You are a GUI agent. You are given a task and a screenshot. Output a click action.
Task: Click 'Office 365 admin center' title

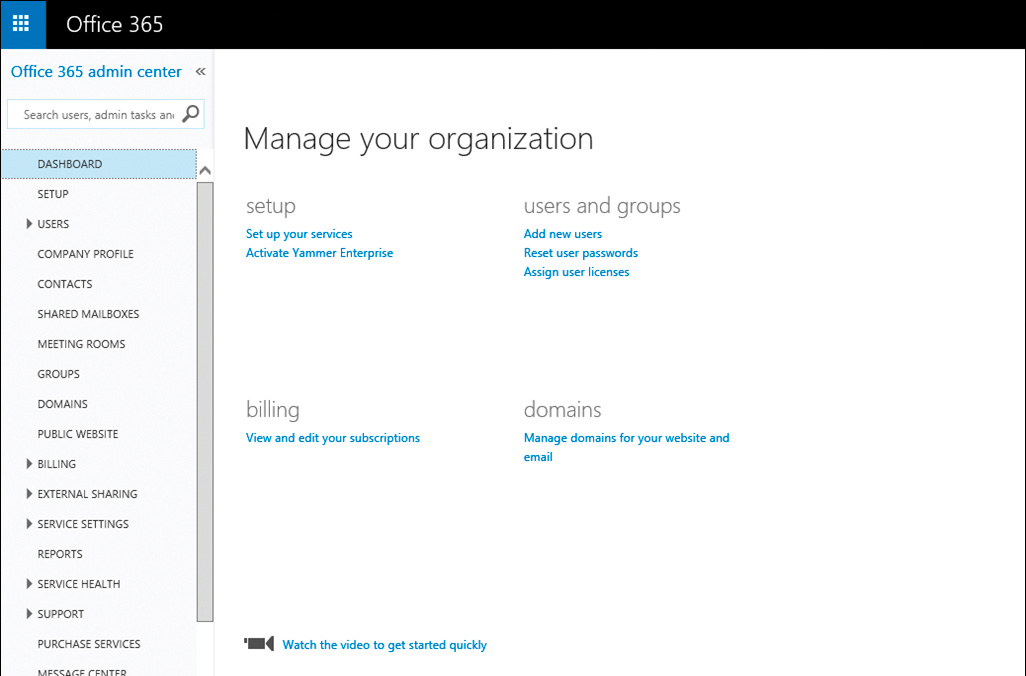pyautogui.click(x=96, y=71)
